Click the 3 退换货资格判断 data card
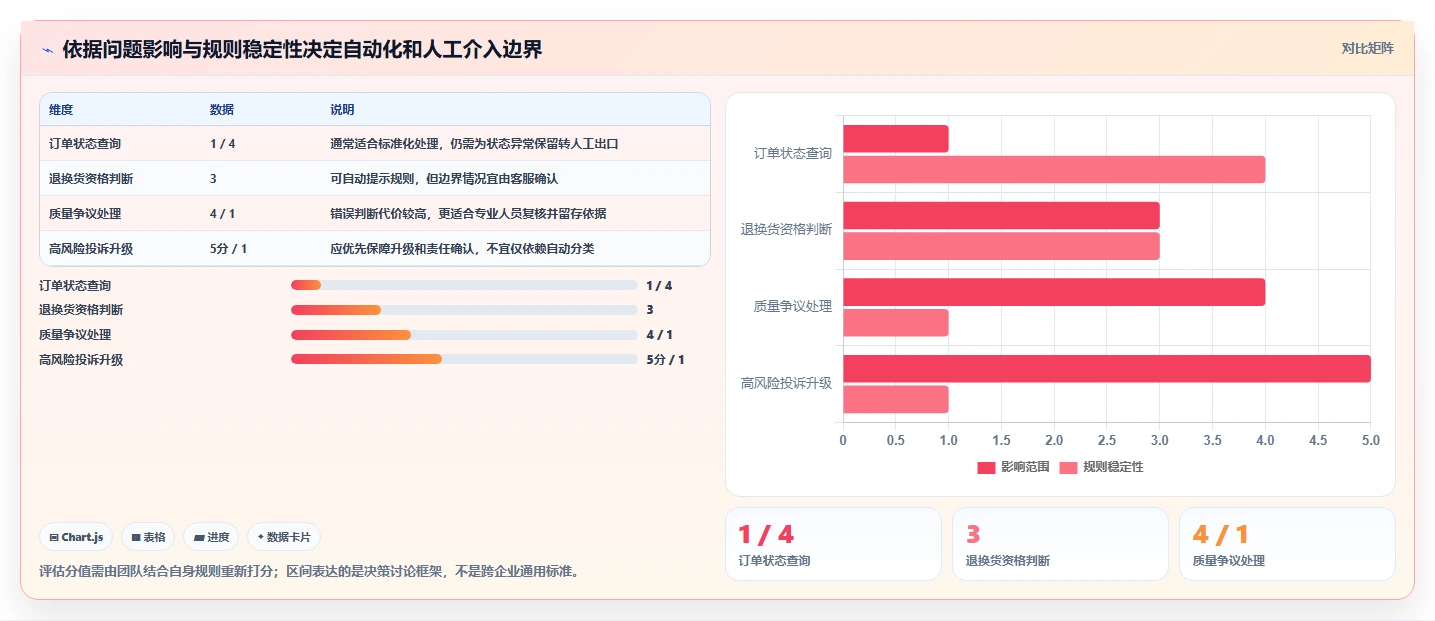This screenshot has width=1435, height=621. coord(1060,544)
